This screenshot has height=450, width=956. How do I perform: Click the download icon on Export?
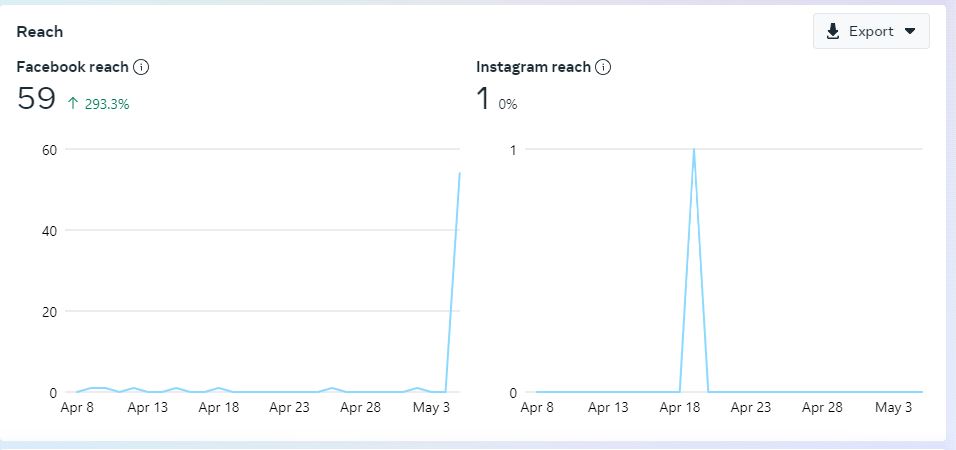point(833,31)
